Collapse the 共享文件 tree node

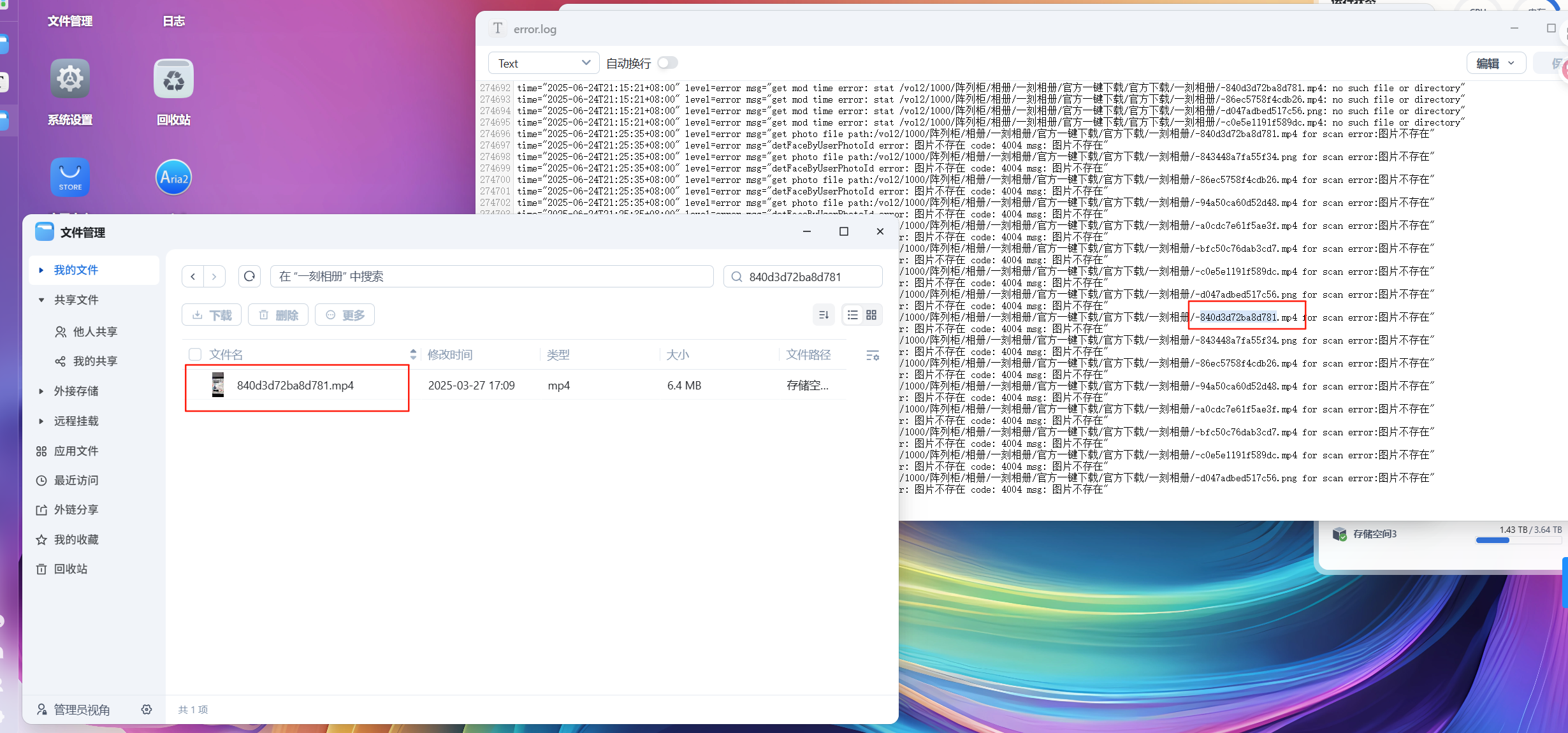pyautogui.click(x=41, y=300)
